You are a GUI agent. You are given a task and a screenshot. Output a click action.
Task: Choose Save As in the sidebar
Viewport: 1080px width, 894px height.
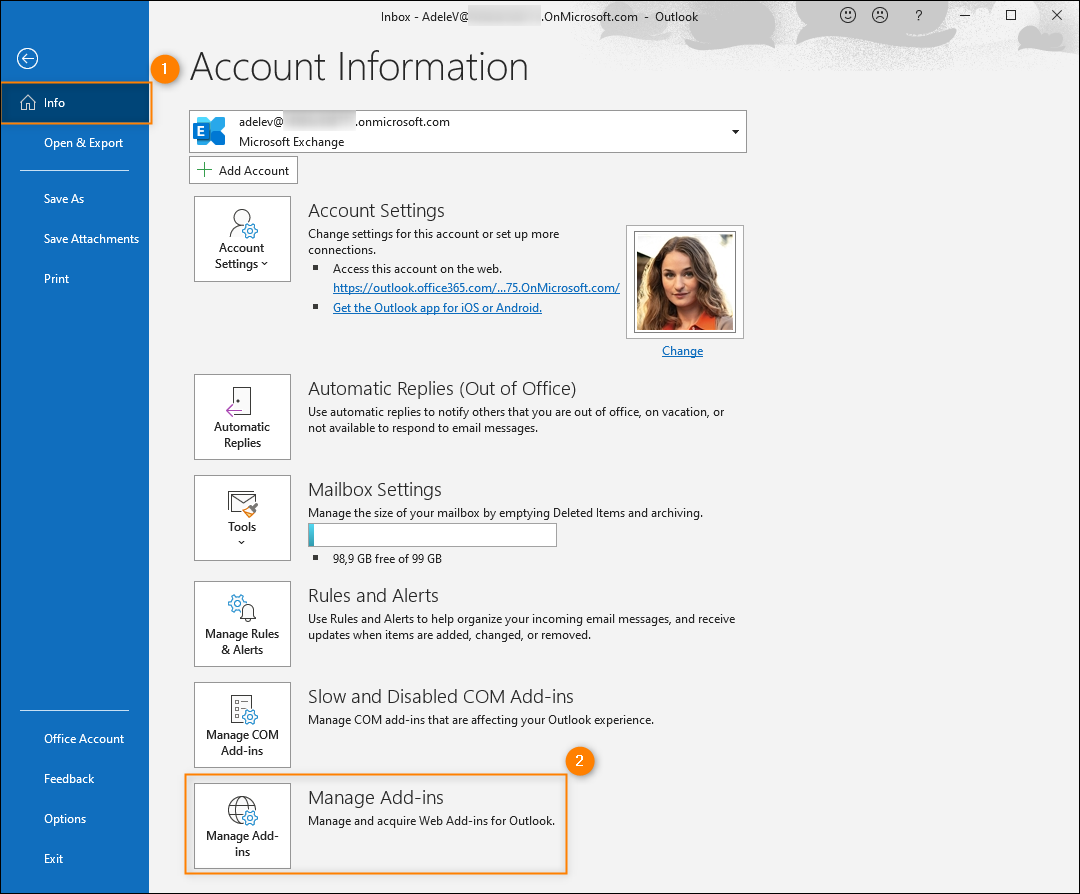tap(63, 198)
